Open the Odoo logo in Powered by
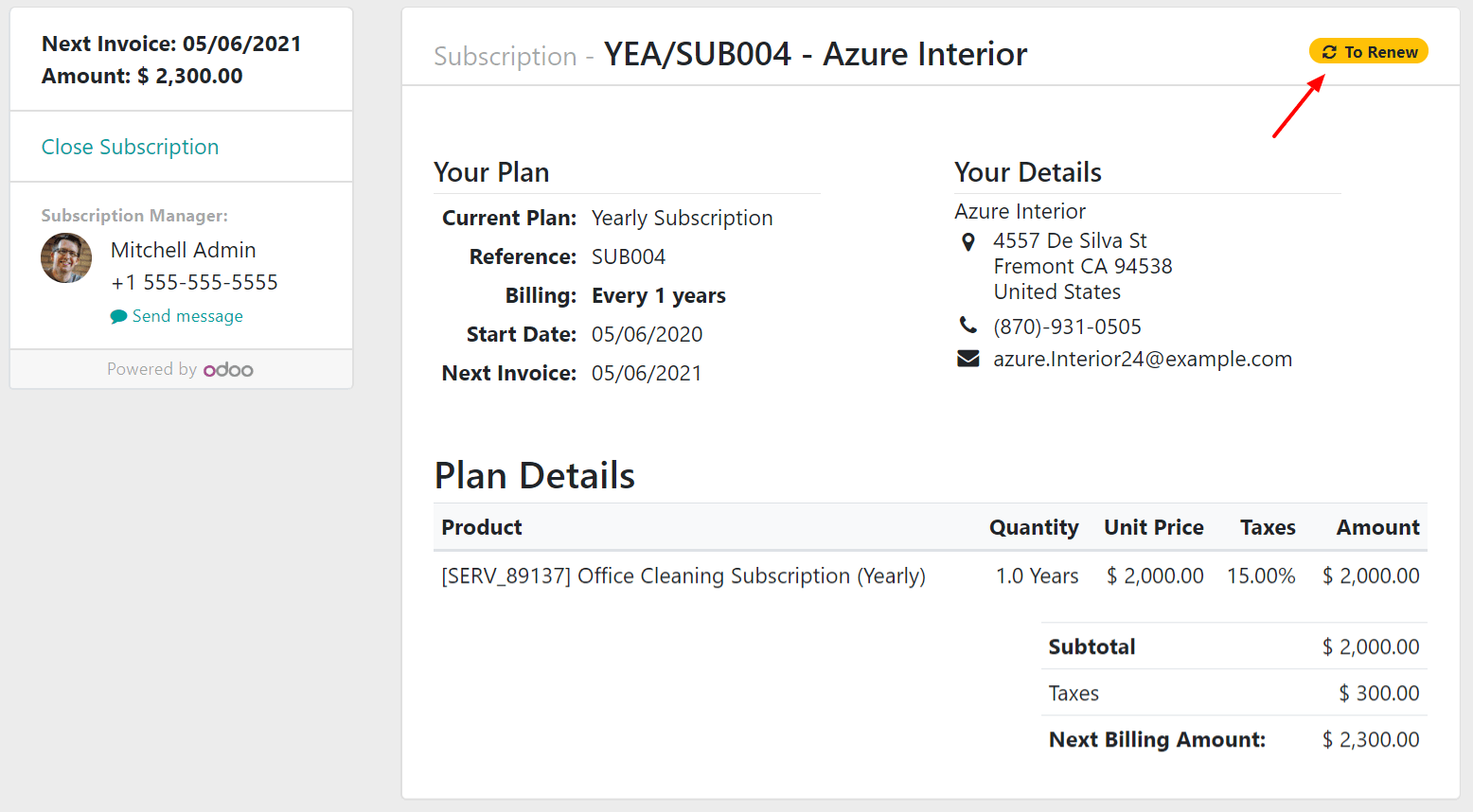The image size is (1473, 812). [x=228, y=369]
